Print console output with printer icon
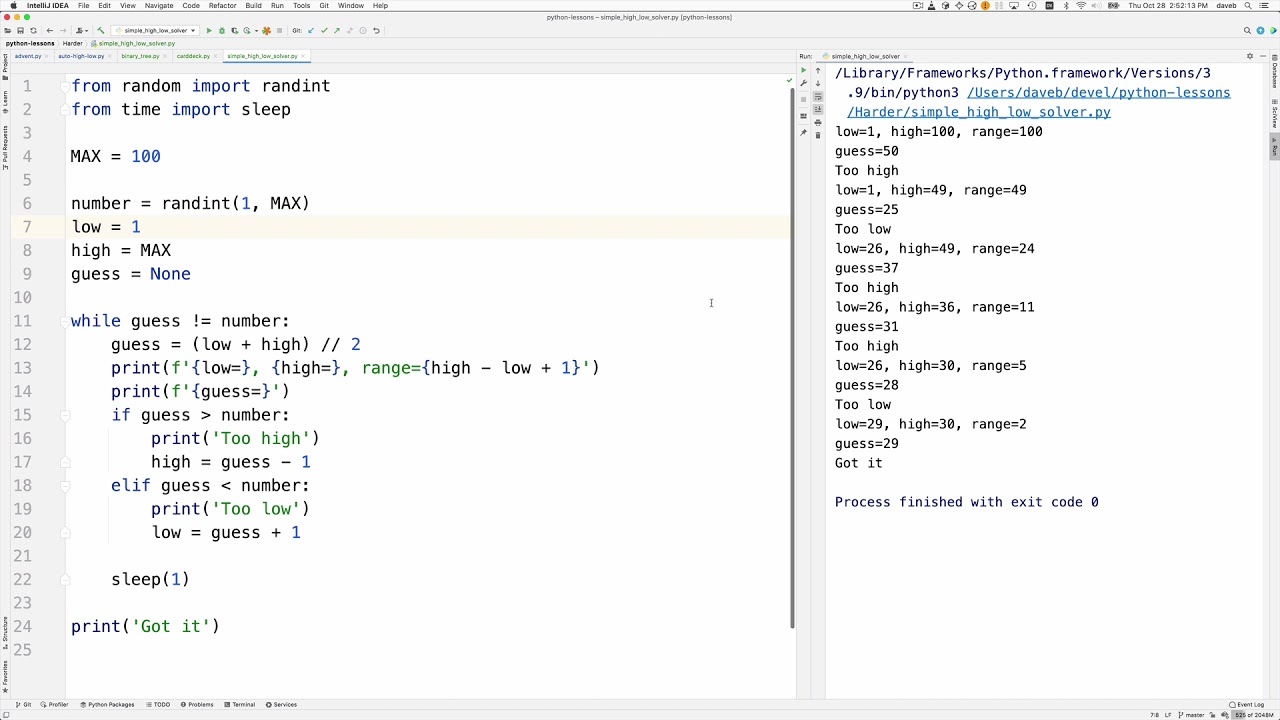1280x720 pixels. (x=818, y=122)
